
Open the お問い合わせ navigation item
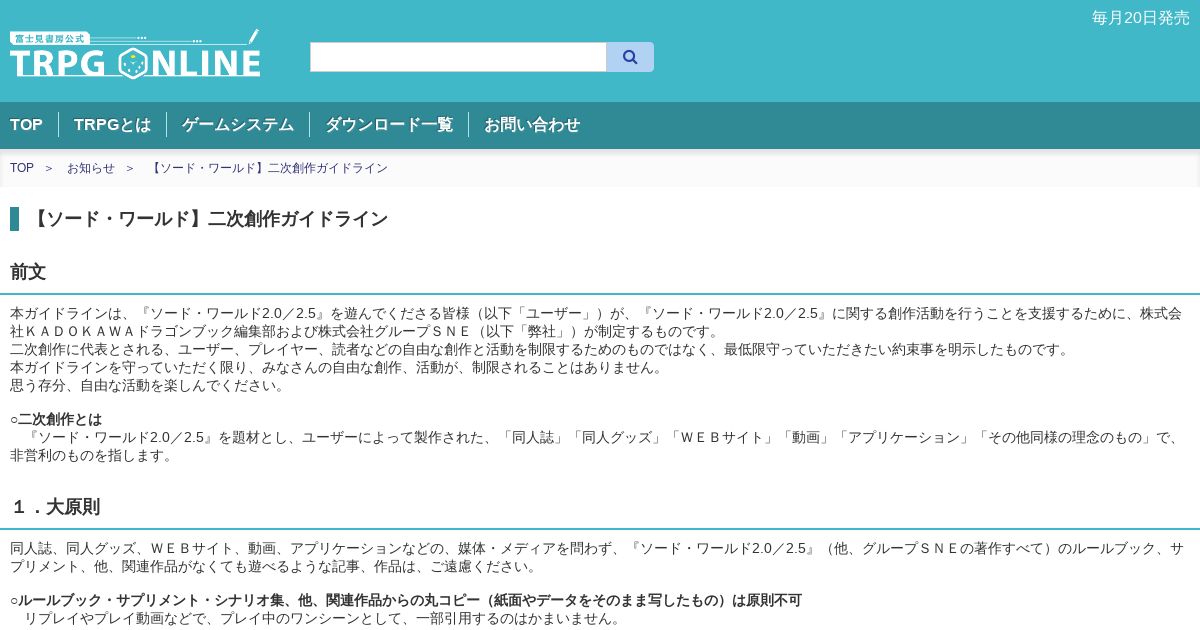532,125
